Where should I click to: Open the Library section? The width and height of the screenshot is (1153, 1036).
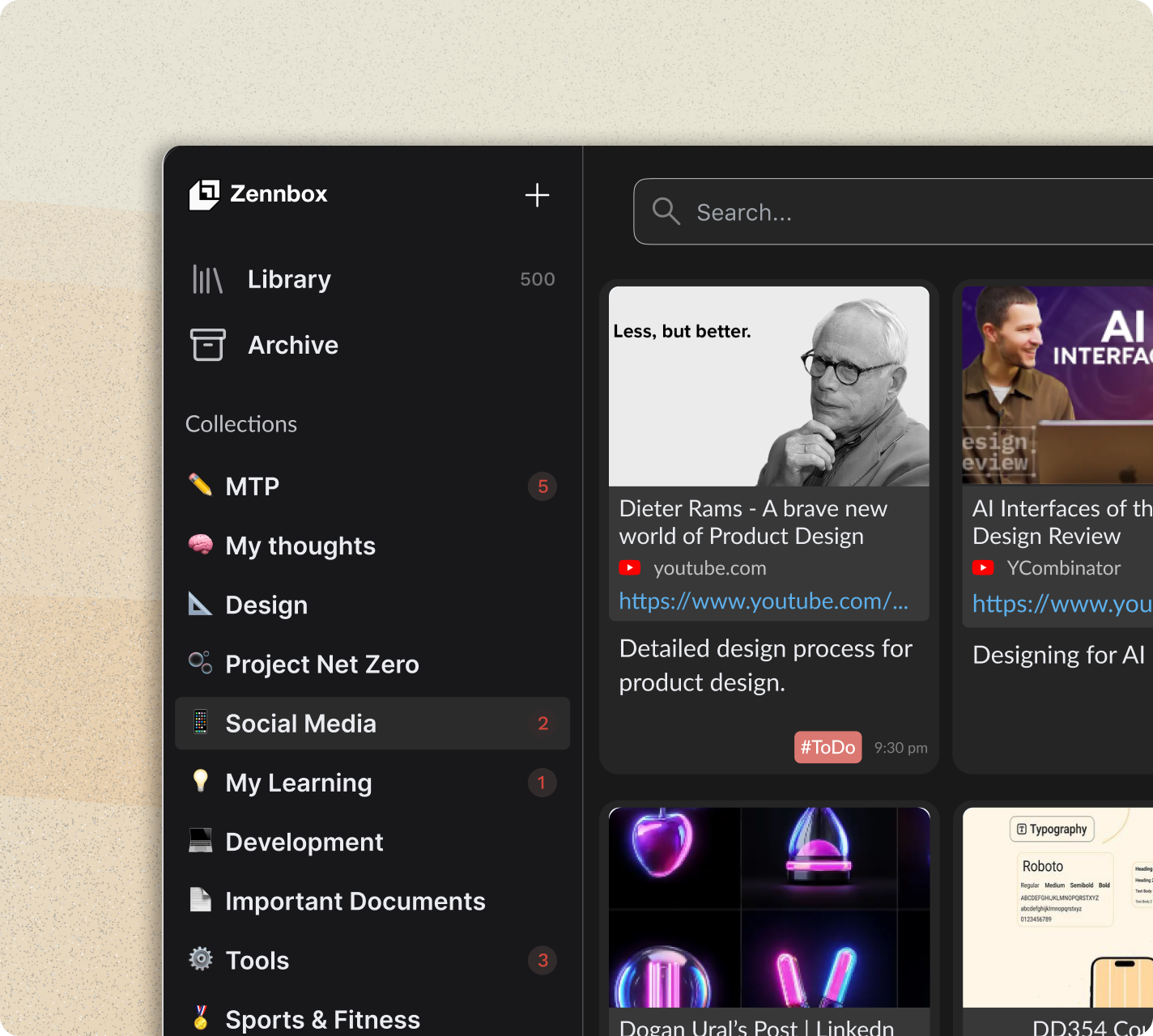372,279
